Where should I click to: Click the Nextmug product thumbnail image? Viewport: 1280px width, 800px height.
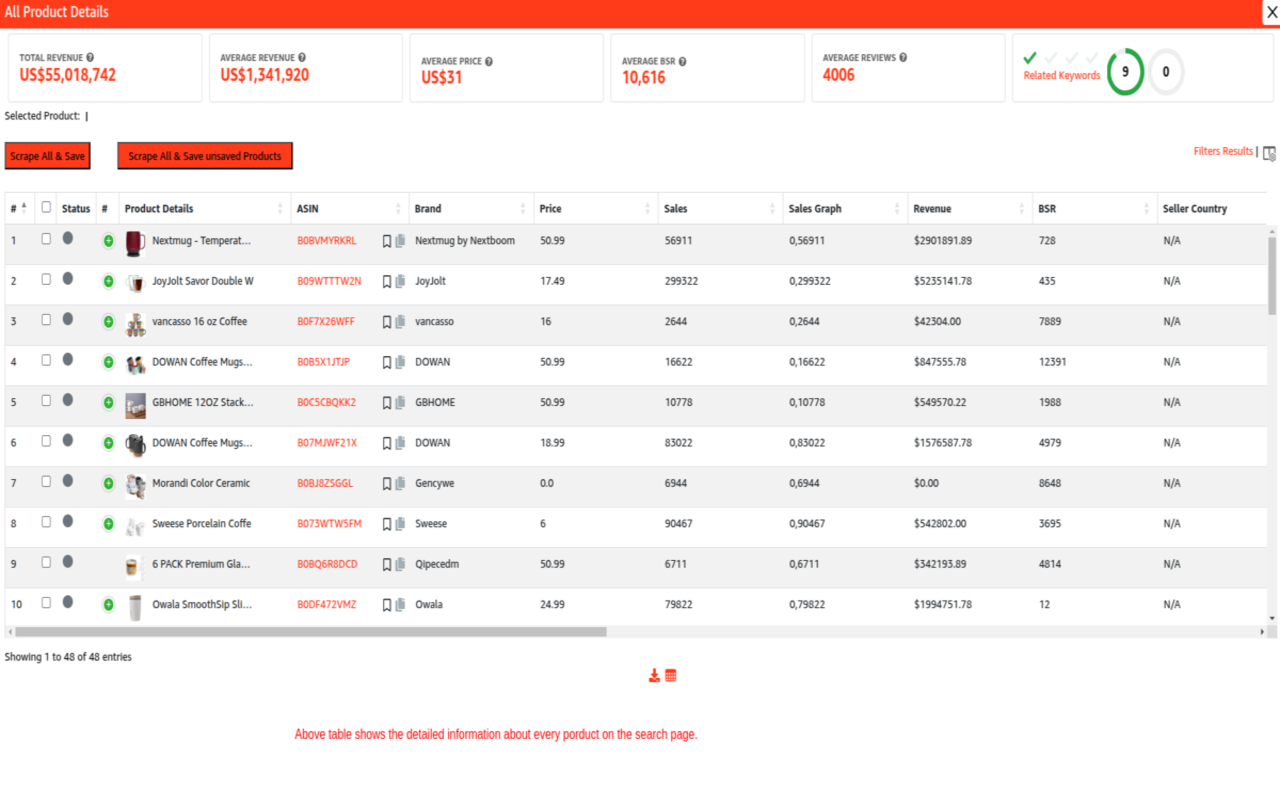pyautogui.click(x=135, y=243)
